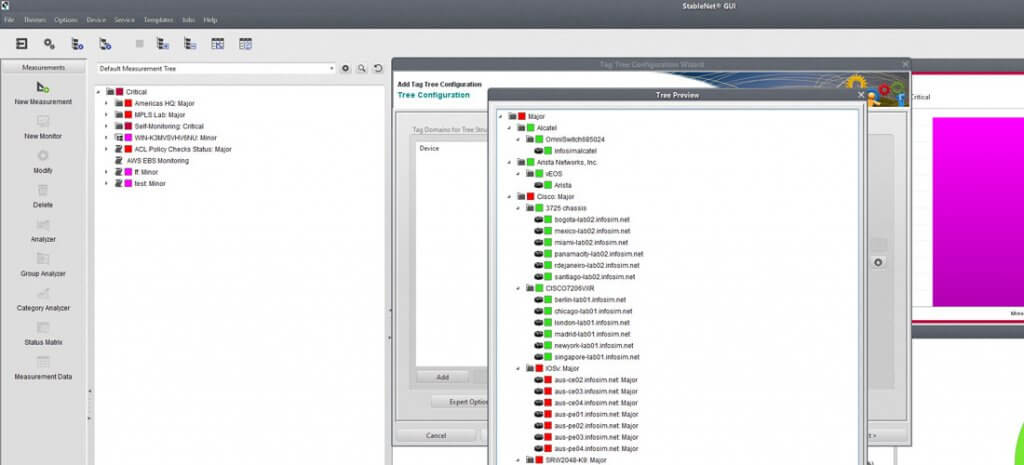The height and width of the screenshot is (465, 1024).
Task: Select berlin-lab01.infosim.net in Tree Preview
Action: [x=589, y=300]
